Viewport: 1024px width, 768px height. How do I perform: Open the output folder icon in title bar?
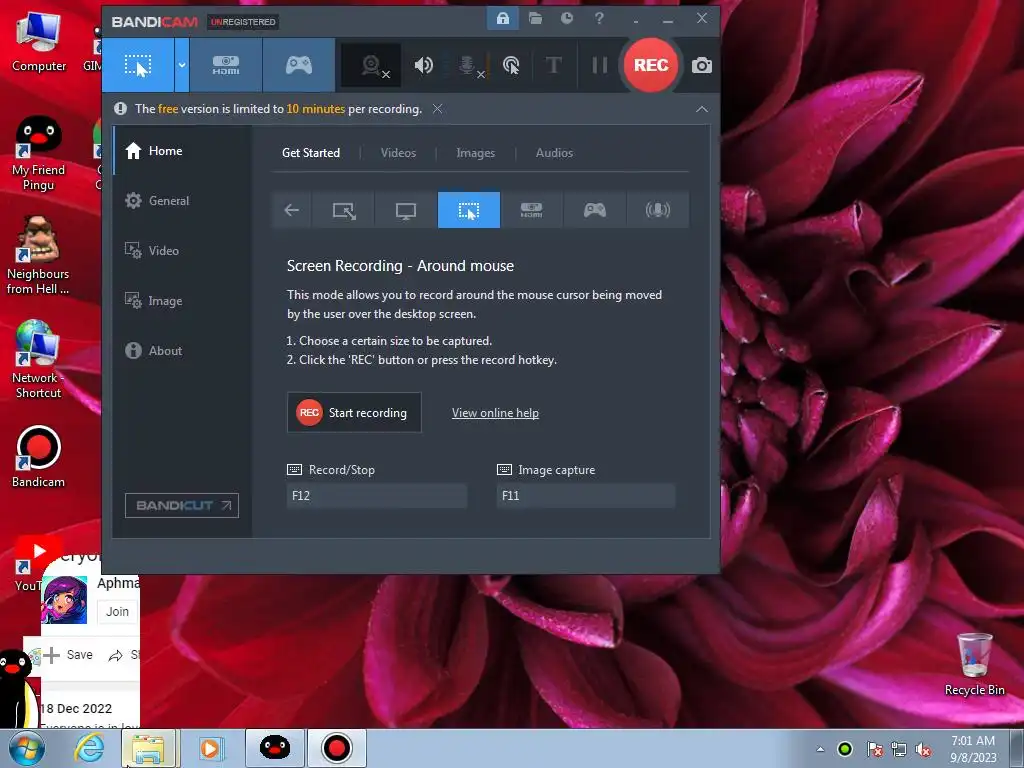point(536,18)
